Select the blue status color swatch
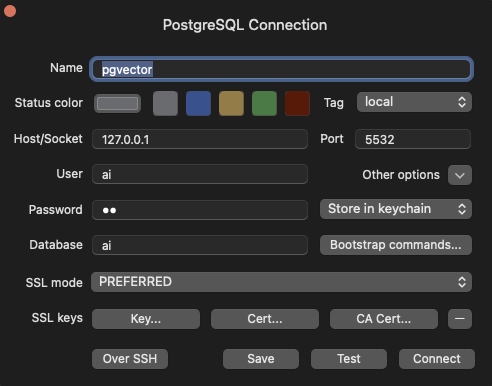 198,103
